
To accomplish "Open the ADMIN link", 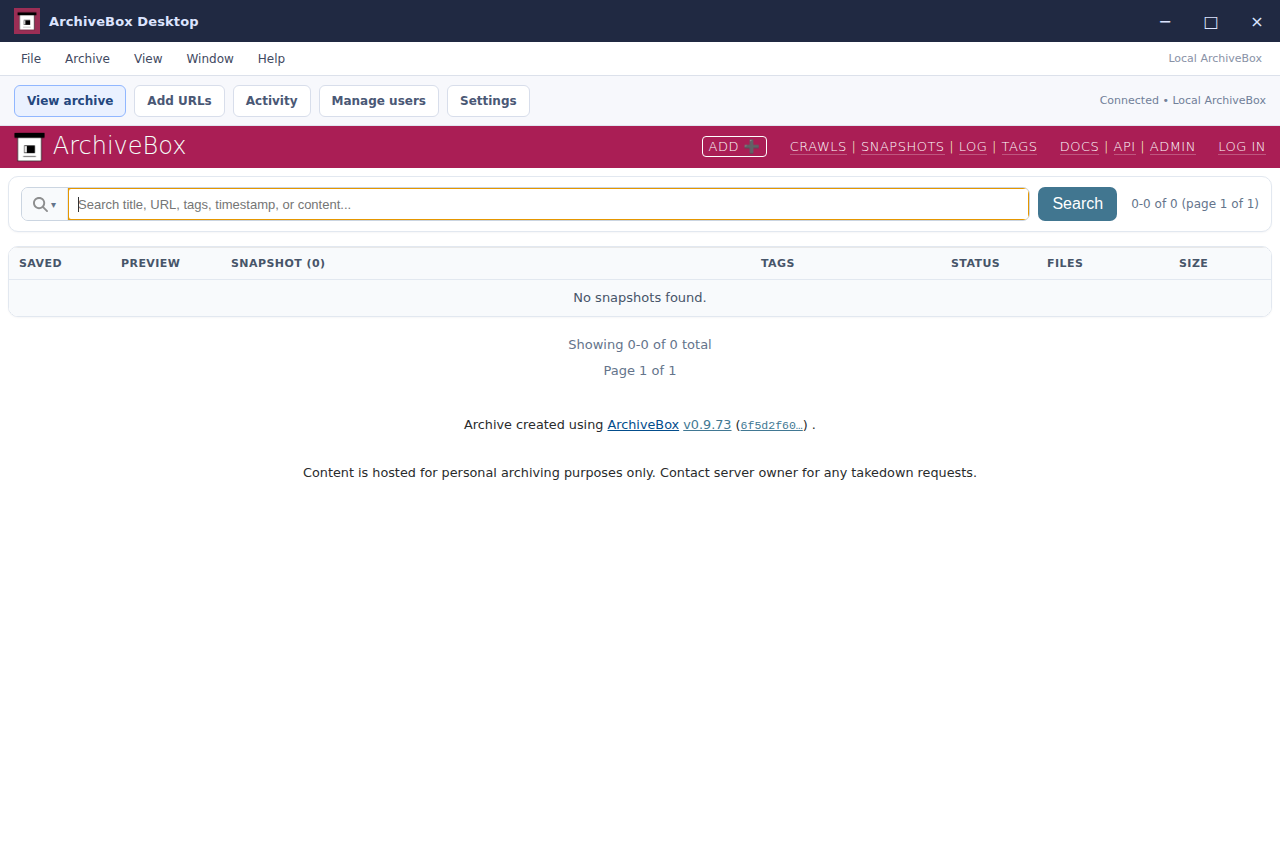I will pos(1172,147).
